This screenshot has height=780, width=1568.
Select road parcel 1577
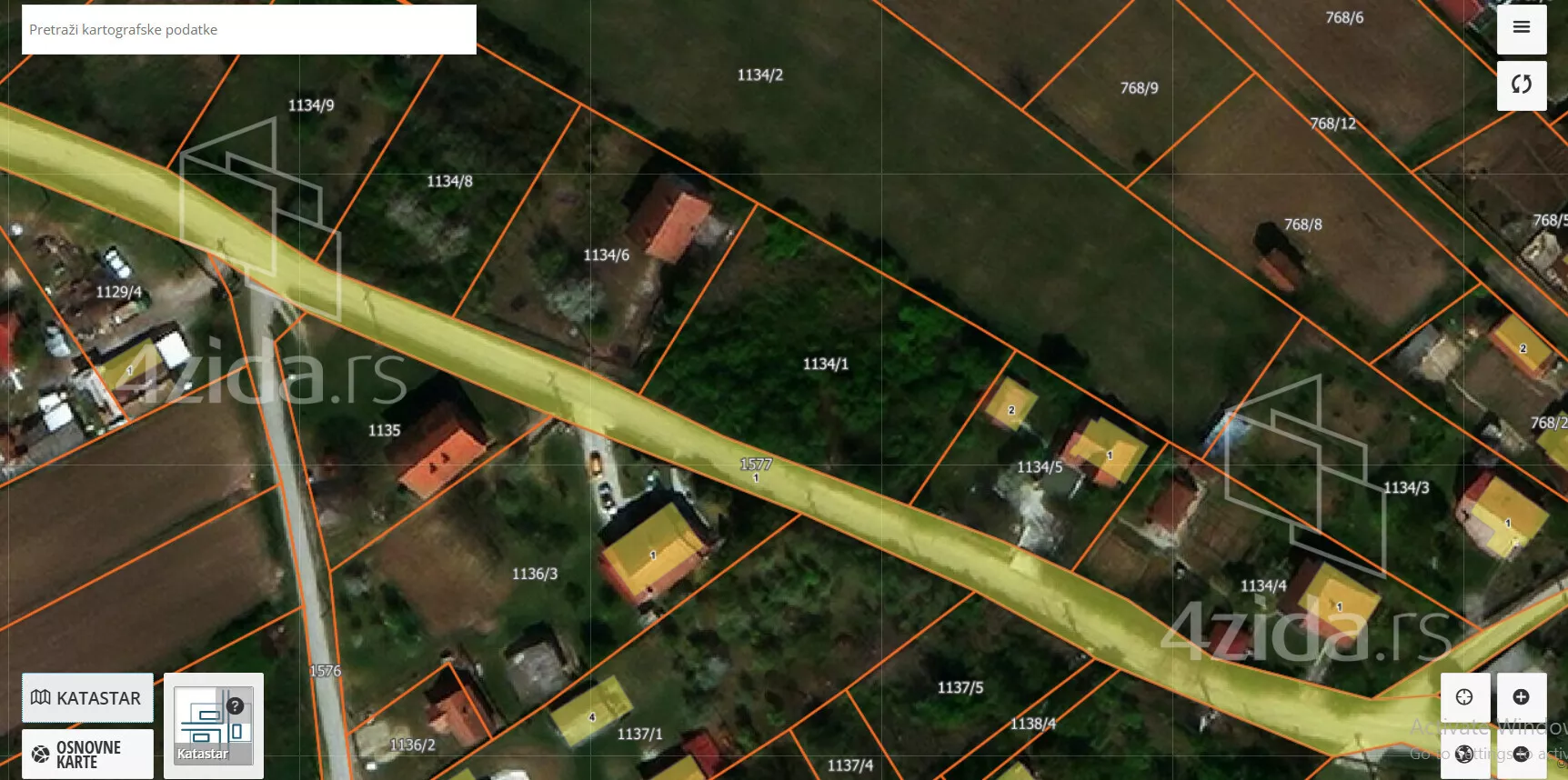[755, 465]
